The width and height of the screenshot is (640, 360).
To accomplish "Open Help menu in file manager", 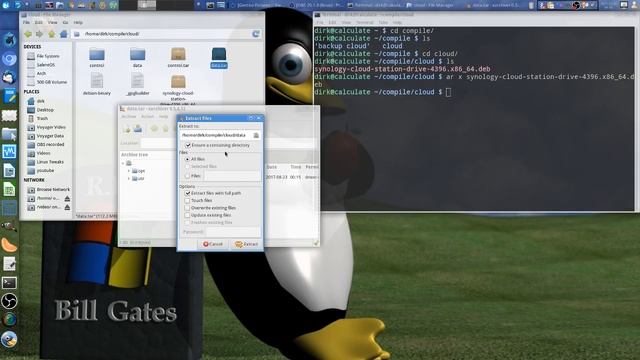I will tap(78, 22).
